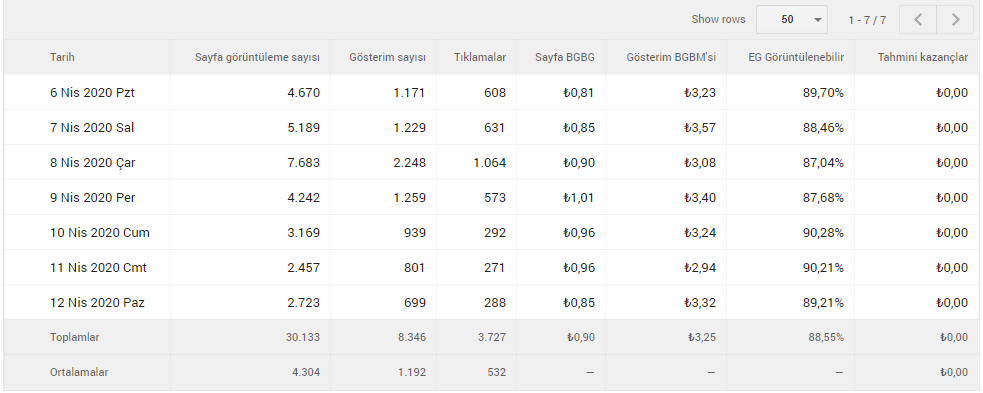Select the 7 Nis 2020 Sal row
The width and height of the screenshot is (983, 393).
coord(491,128)
